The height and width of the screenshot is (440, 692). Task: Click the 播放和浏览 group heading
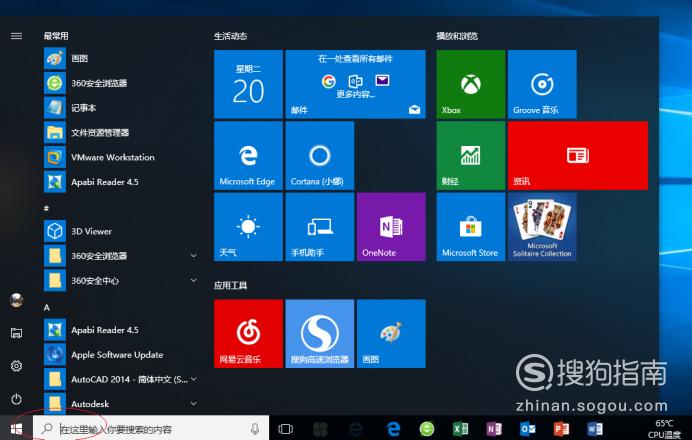tap(457, 36)
